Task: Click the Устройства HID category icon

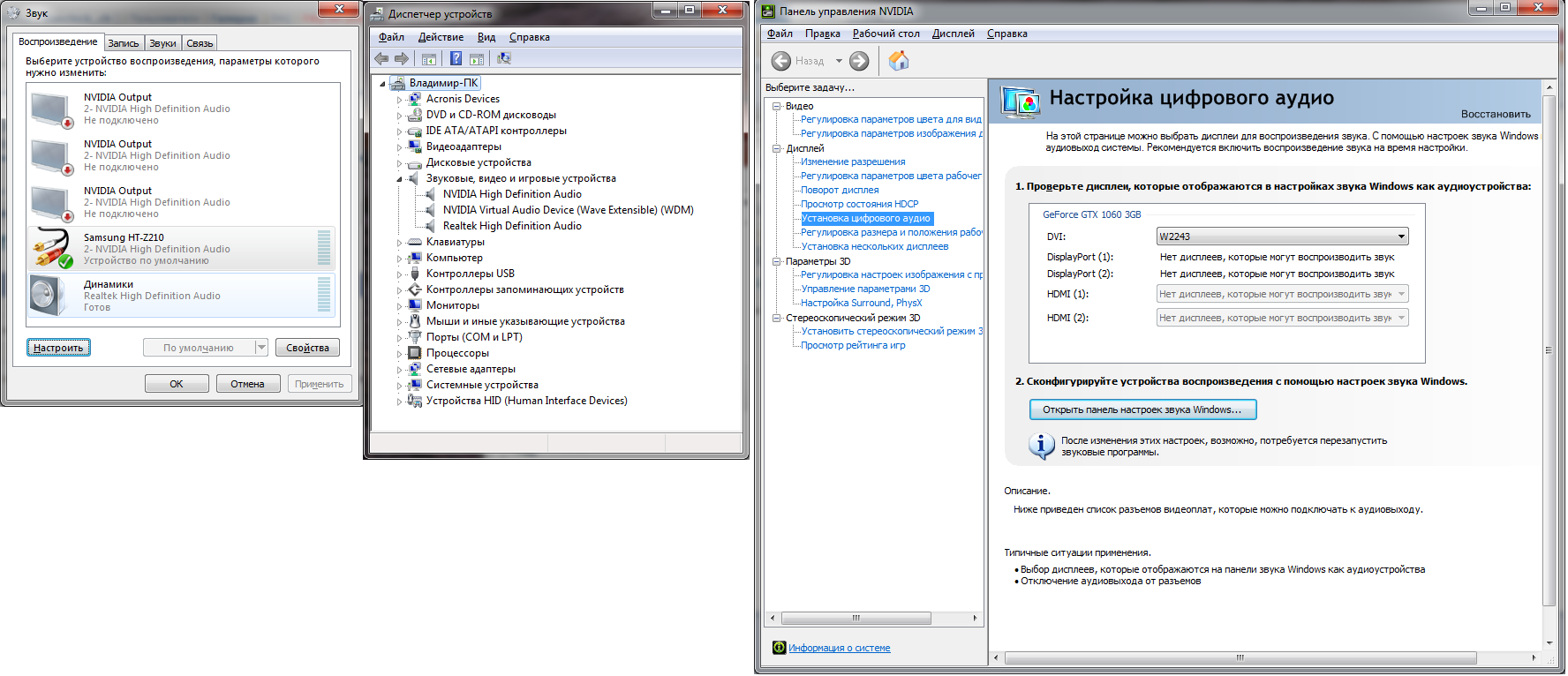Action: [414, 401]
